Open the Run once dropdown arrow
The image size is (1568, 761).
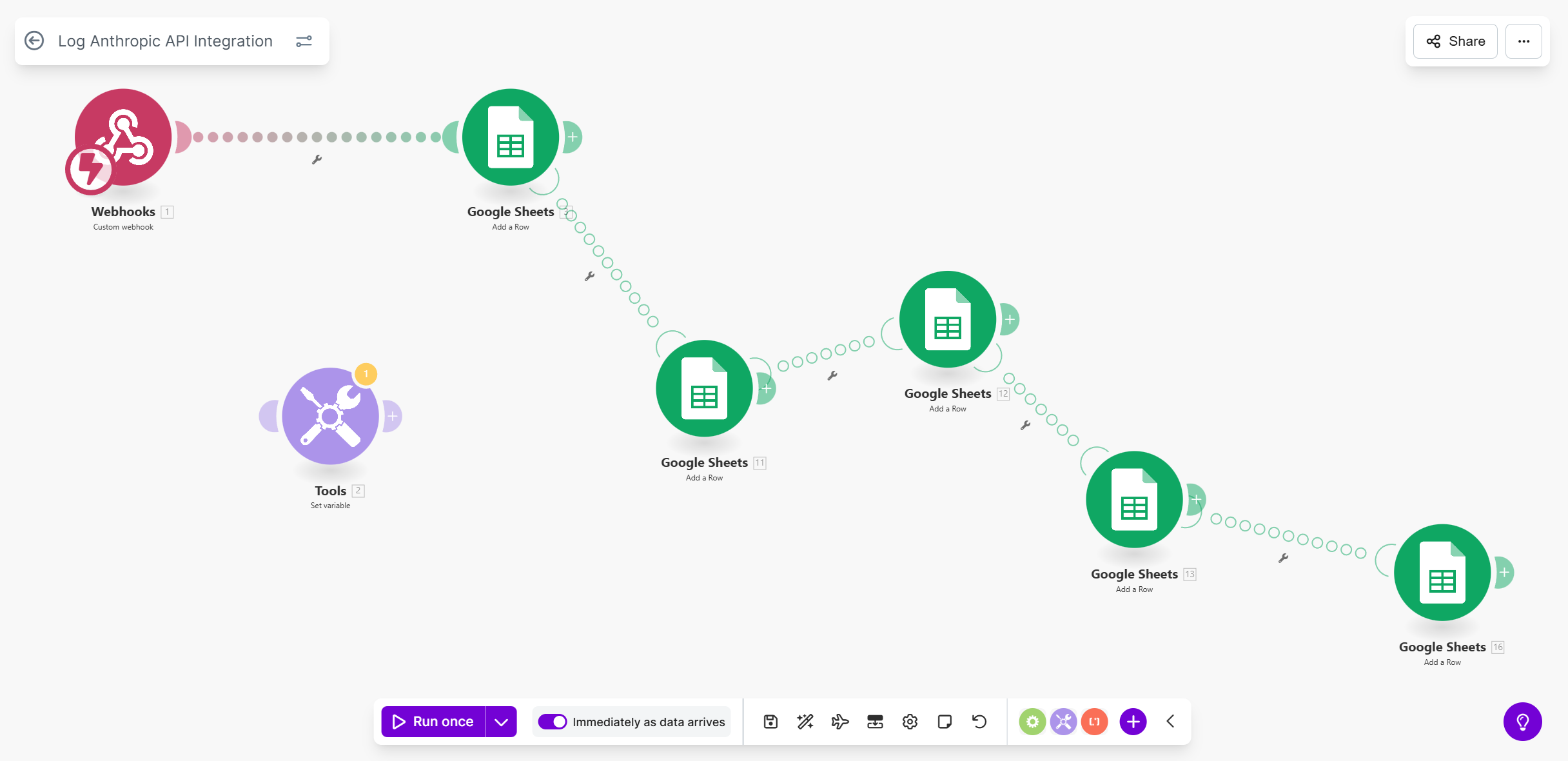[x=500, y=722]
